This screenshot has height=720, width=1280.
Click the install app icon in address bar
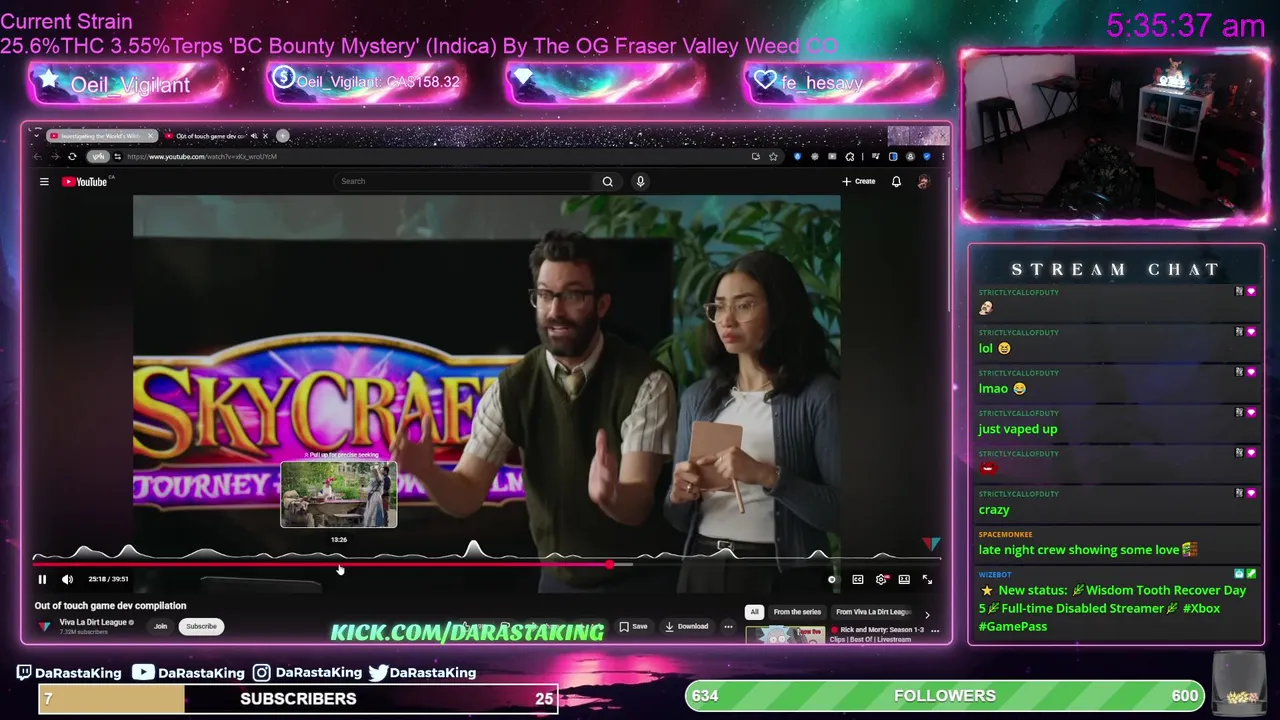755,156
